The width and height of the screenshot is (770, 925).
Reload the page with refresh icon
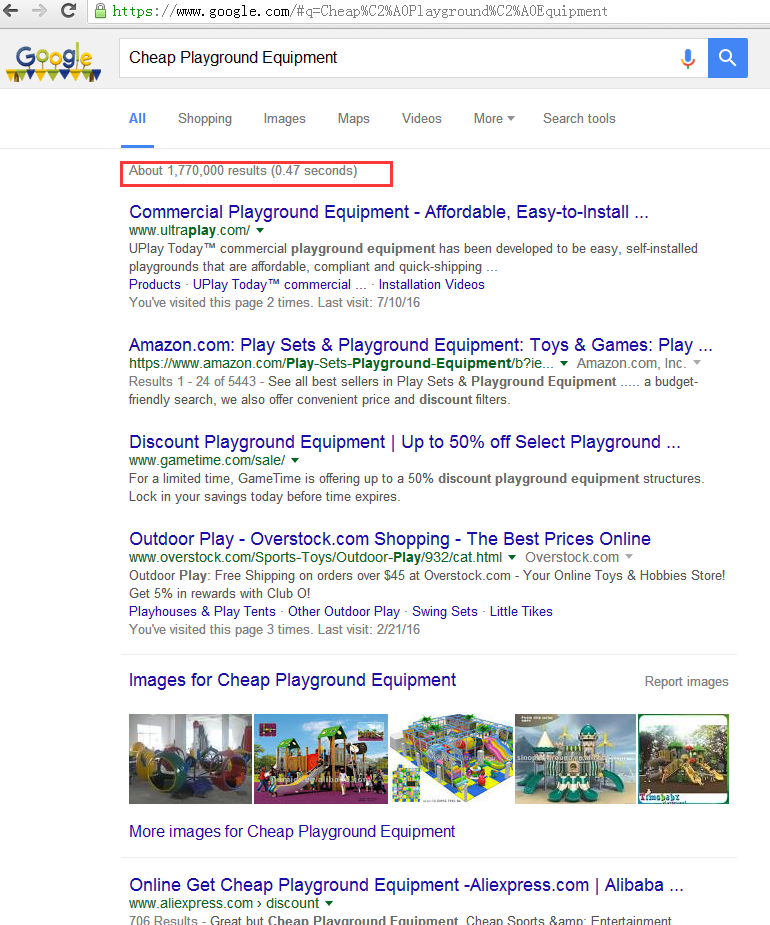point(68,10)
